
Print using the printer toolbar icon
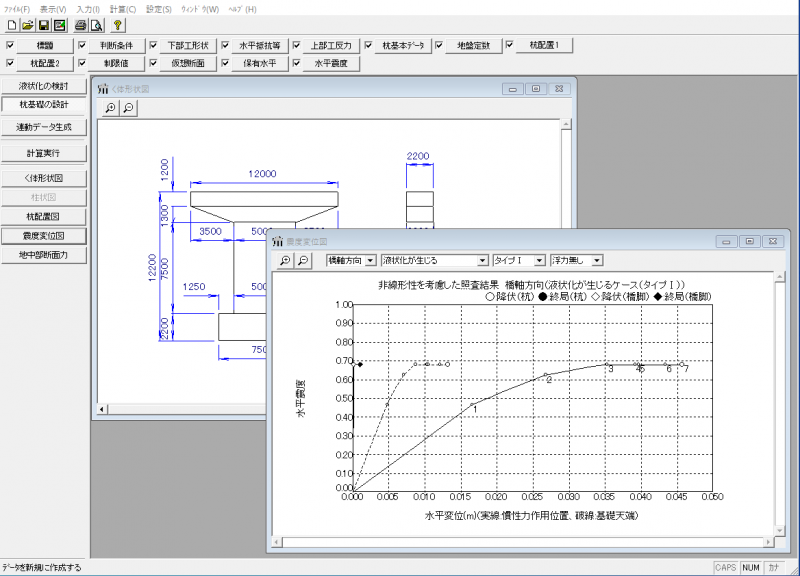(81, 25)
